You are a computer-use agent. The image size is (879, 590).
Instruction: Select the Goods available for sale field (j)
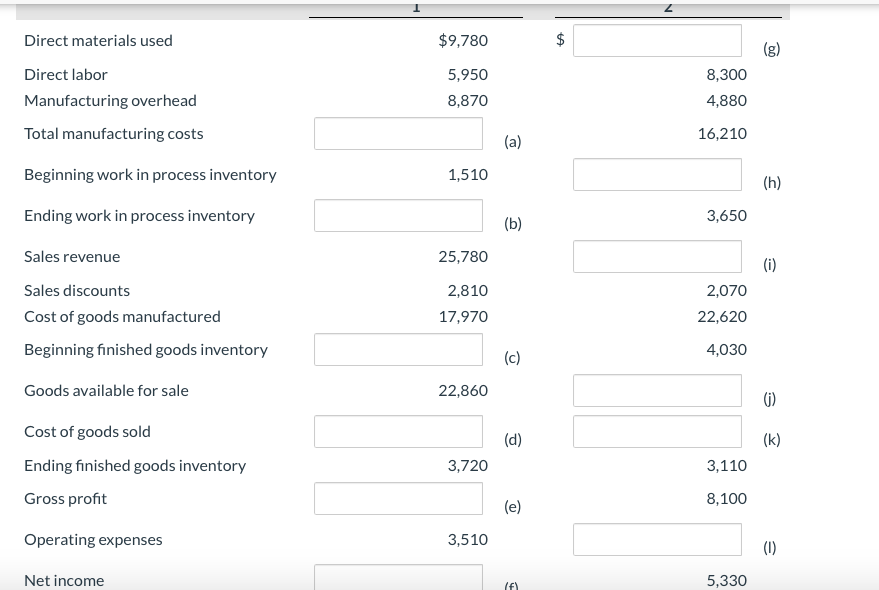tap(657, 390)
